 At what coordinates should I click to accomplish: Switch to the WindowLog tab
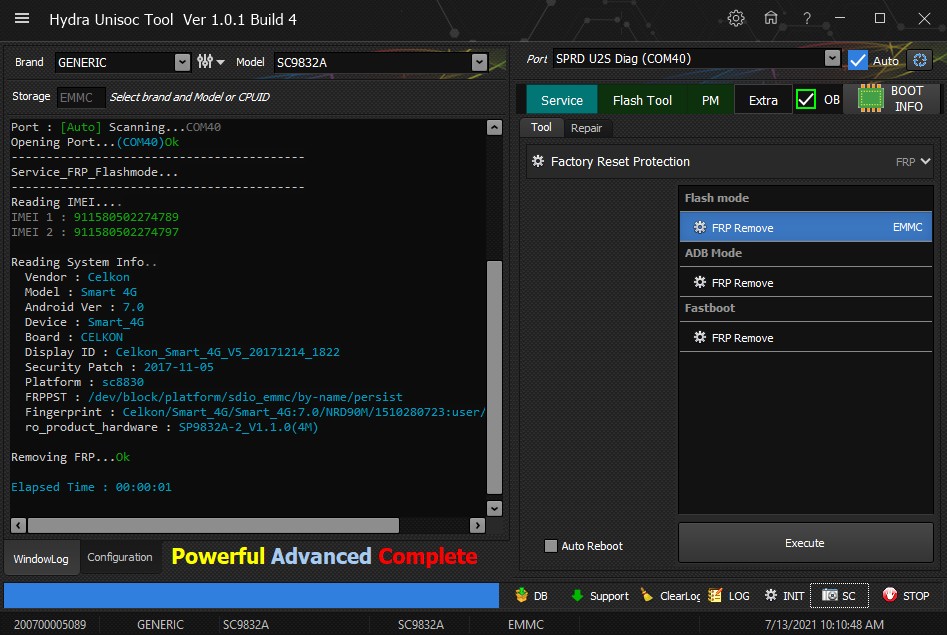point(41,558)
